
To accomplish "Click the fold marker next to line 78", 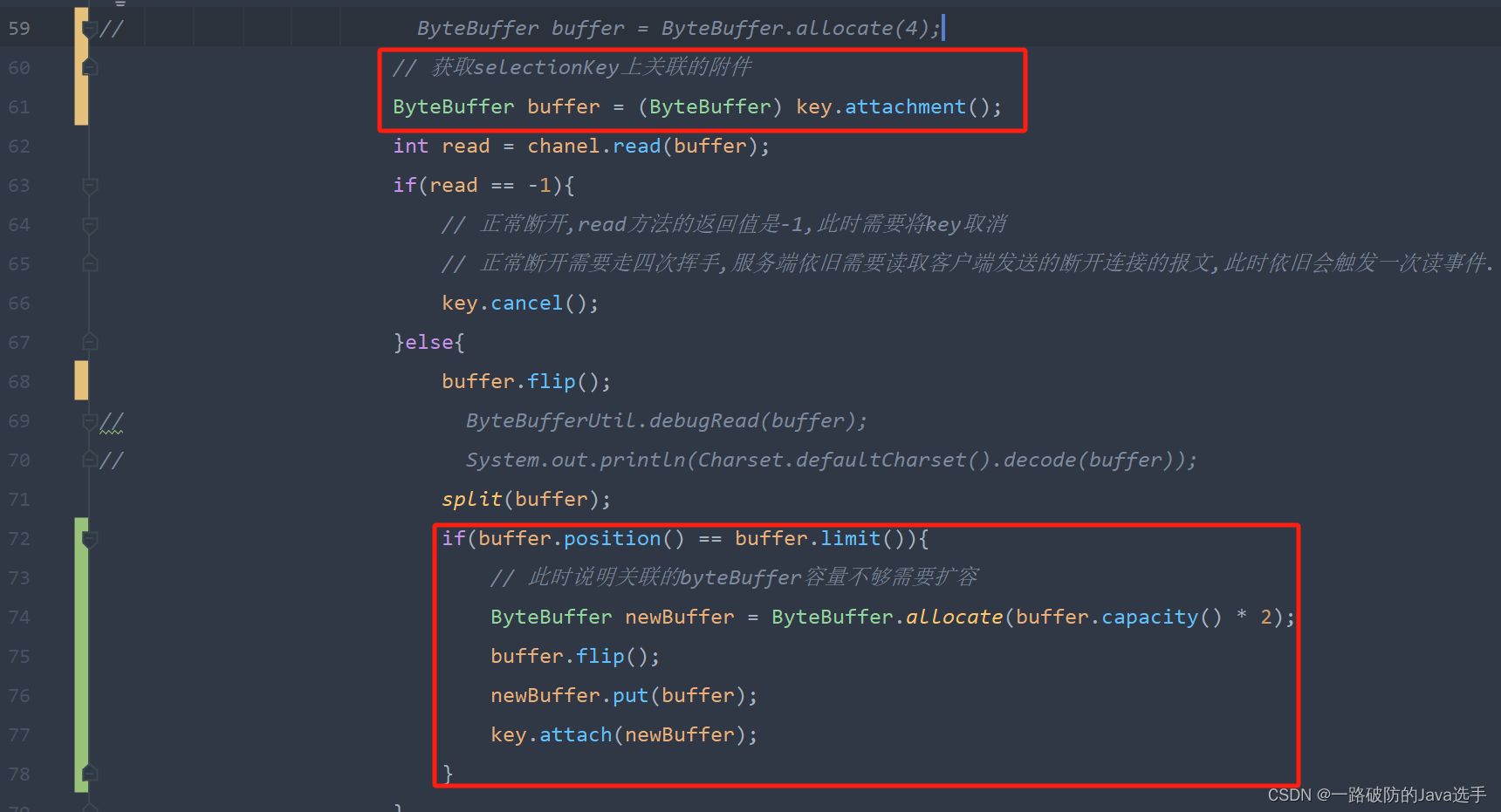I will click(89, 774).
